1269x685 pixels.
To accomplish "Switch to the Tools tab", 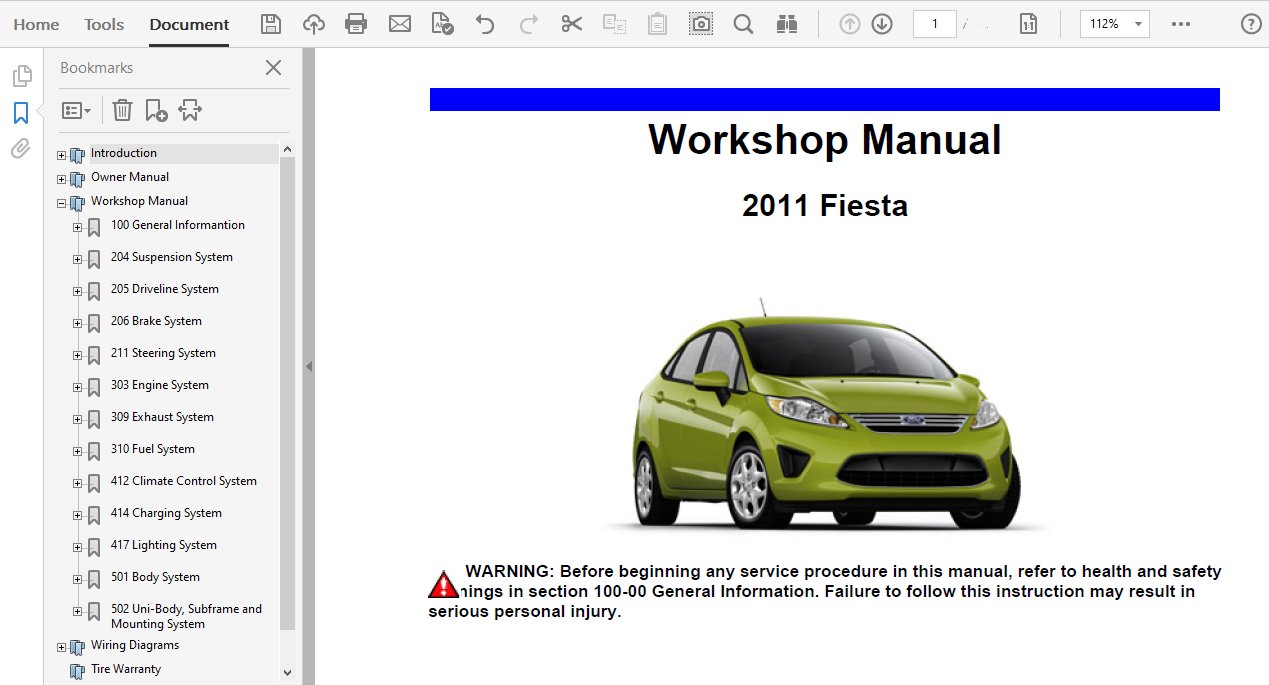I will [x=104, y=24].
